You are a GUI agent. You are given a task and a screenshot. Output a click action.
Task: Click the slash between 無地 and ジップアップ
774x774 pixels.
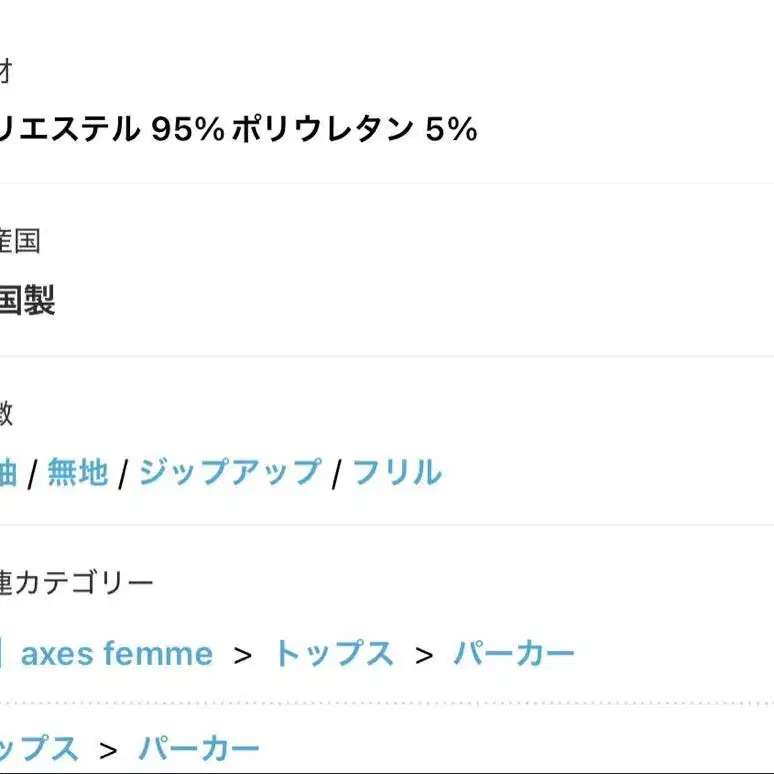tap(123, 473)
